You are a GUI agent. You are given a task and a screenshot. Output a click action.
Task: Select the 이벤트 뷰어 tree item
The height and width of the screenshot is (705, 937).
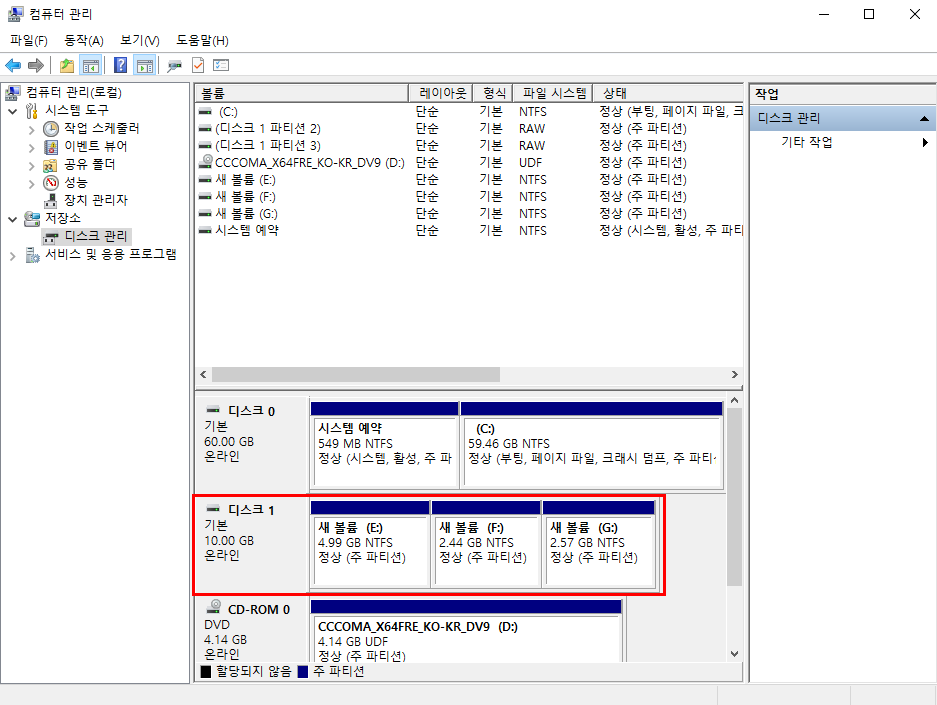point(96,146)
